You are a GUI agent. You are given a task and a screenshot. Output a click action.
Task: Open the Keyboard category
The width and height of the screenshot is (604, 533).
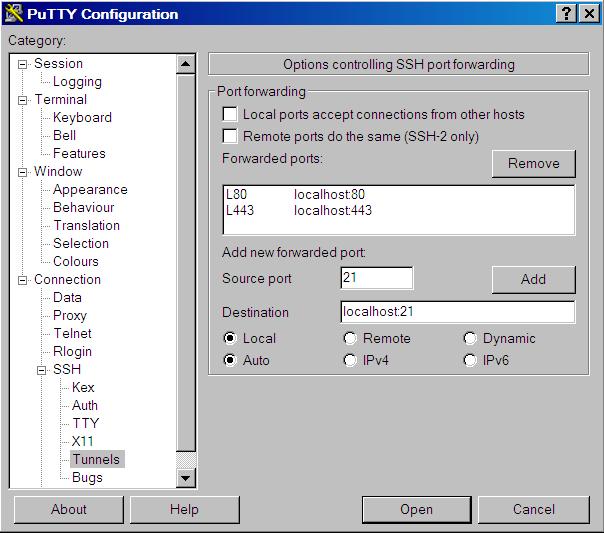point(82,117)
